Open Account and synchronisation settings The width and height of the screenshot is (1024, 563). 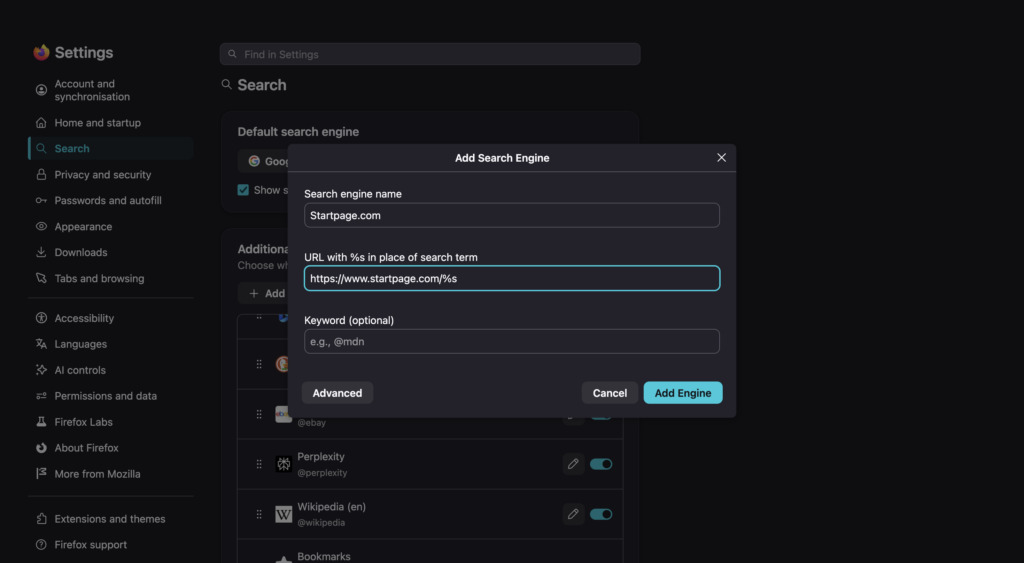click(x=110, y=90)
